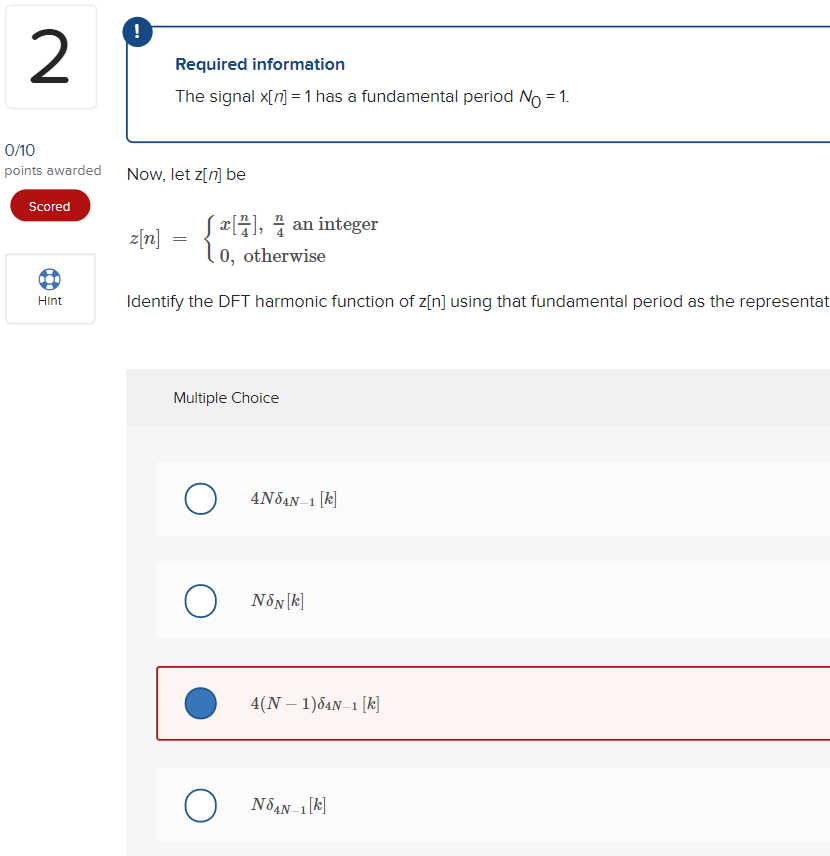Click the Required information heading
The image size is (830, 856).
259,64
